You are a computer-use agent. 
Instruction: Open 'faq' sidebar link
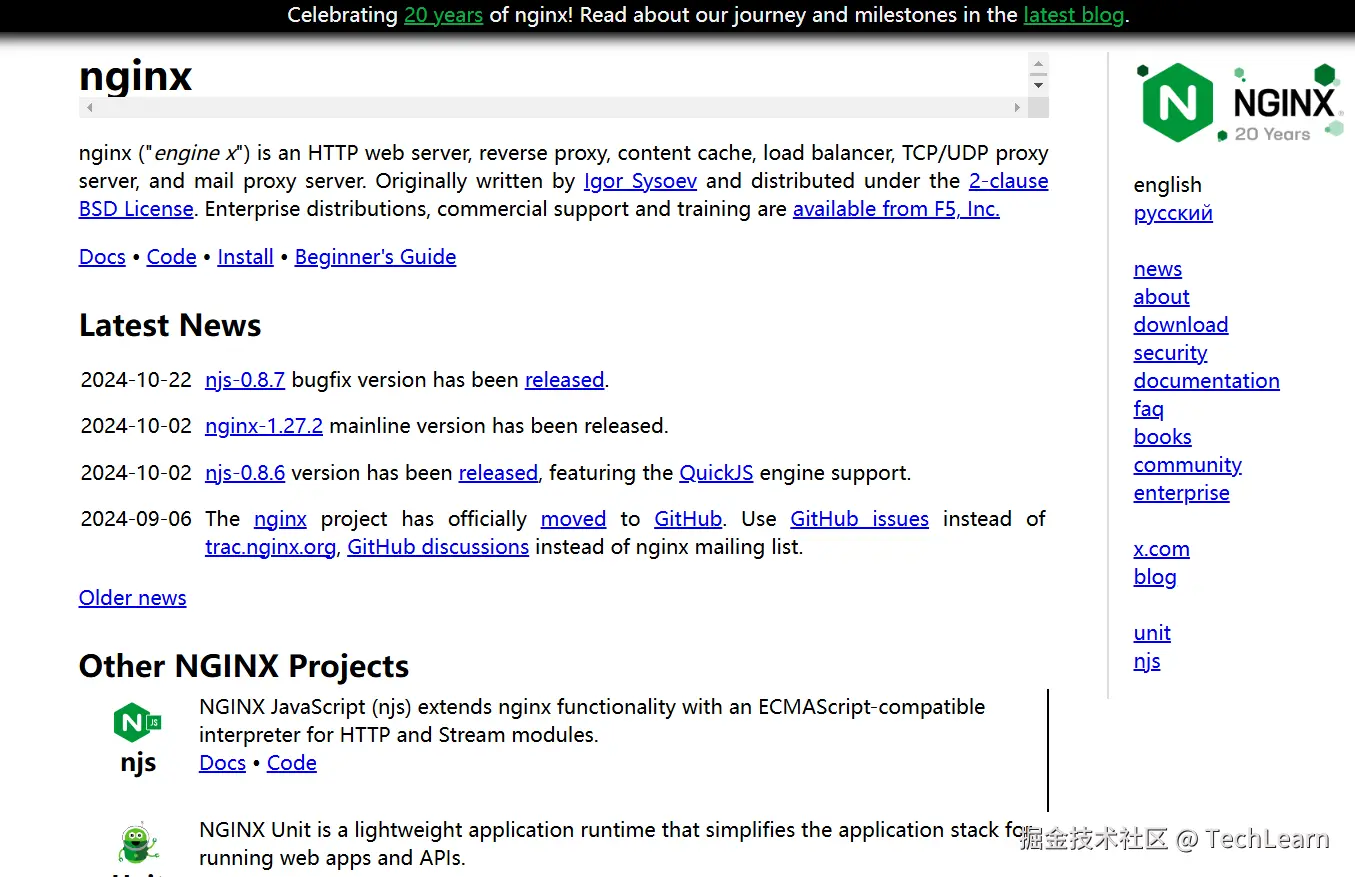point(1149,409)
